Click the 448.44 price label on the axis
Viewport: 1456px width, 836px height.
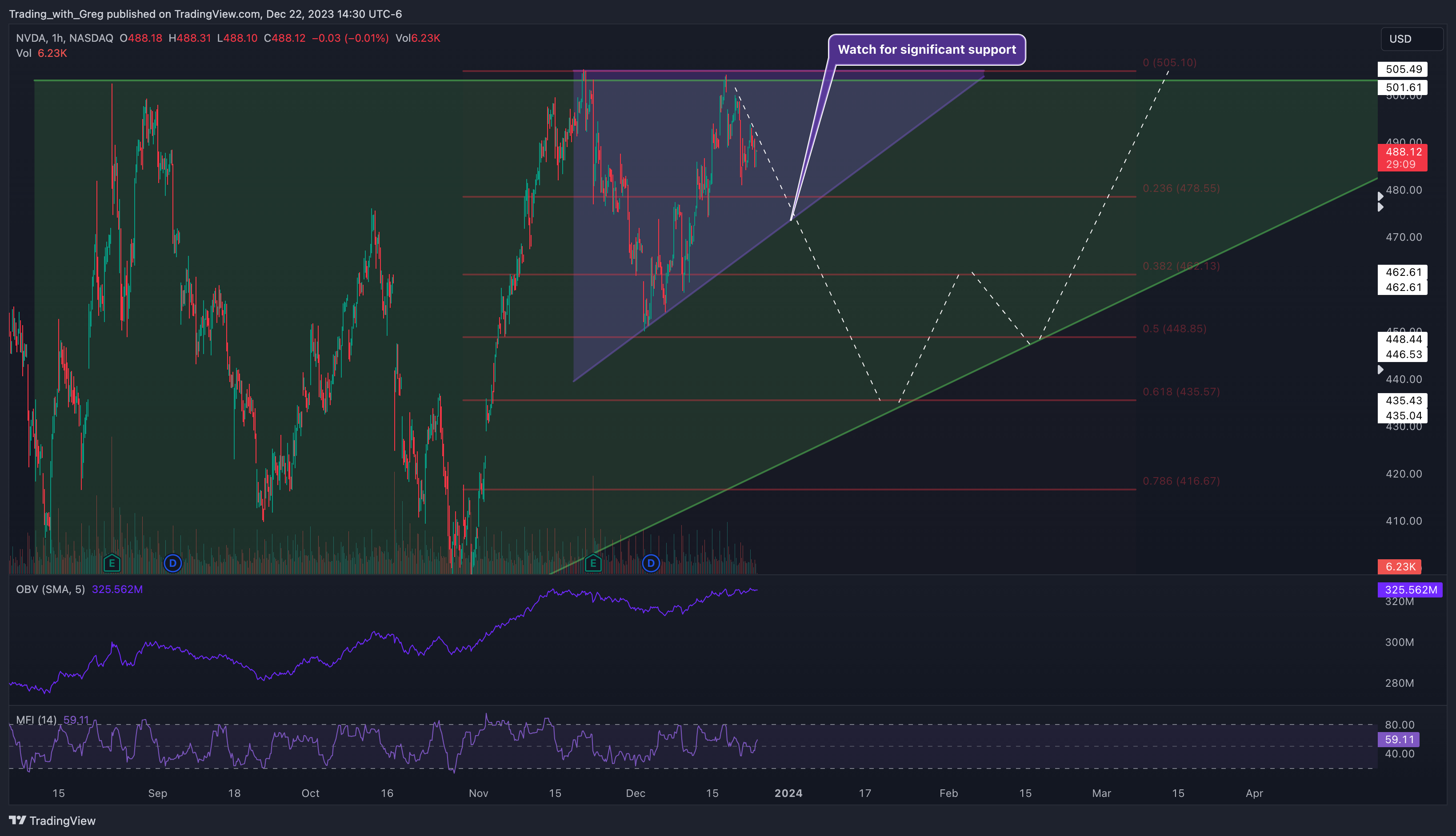tap(1403, 339)
